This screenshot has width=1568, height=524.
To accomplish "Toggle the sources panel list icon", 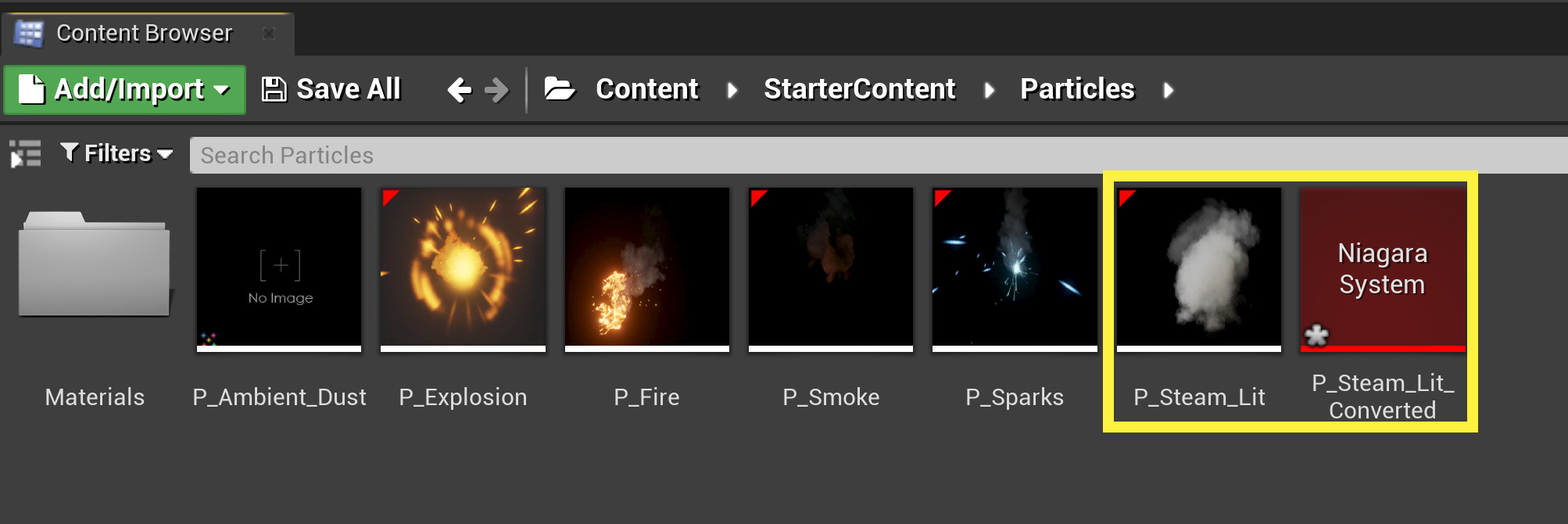I will pyautogui.click(x=23, y=153).
